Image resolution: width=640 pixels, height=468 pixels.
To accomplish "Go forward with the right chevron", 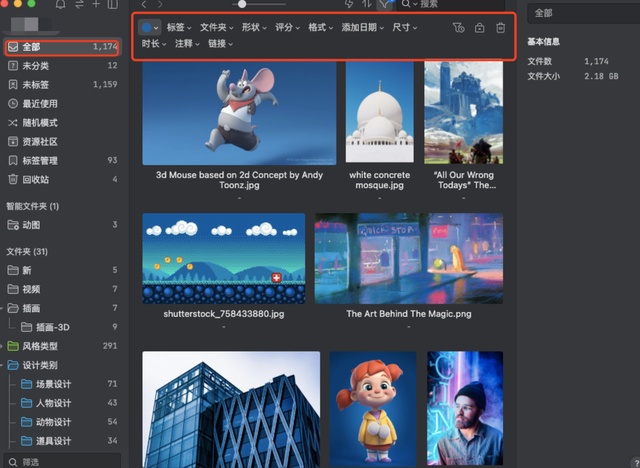I will coord(160,4).
